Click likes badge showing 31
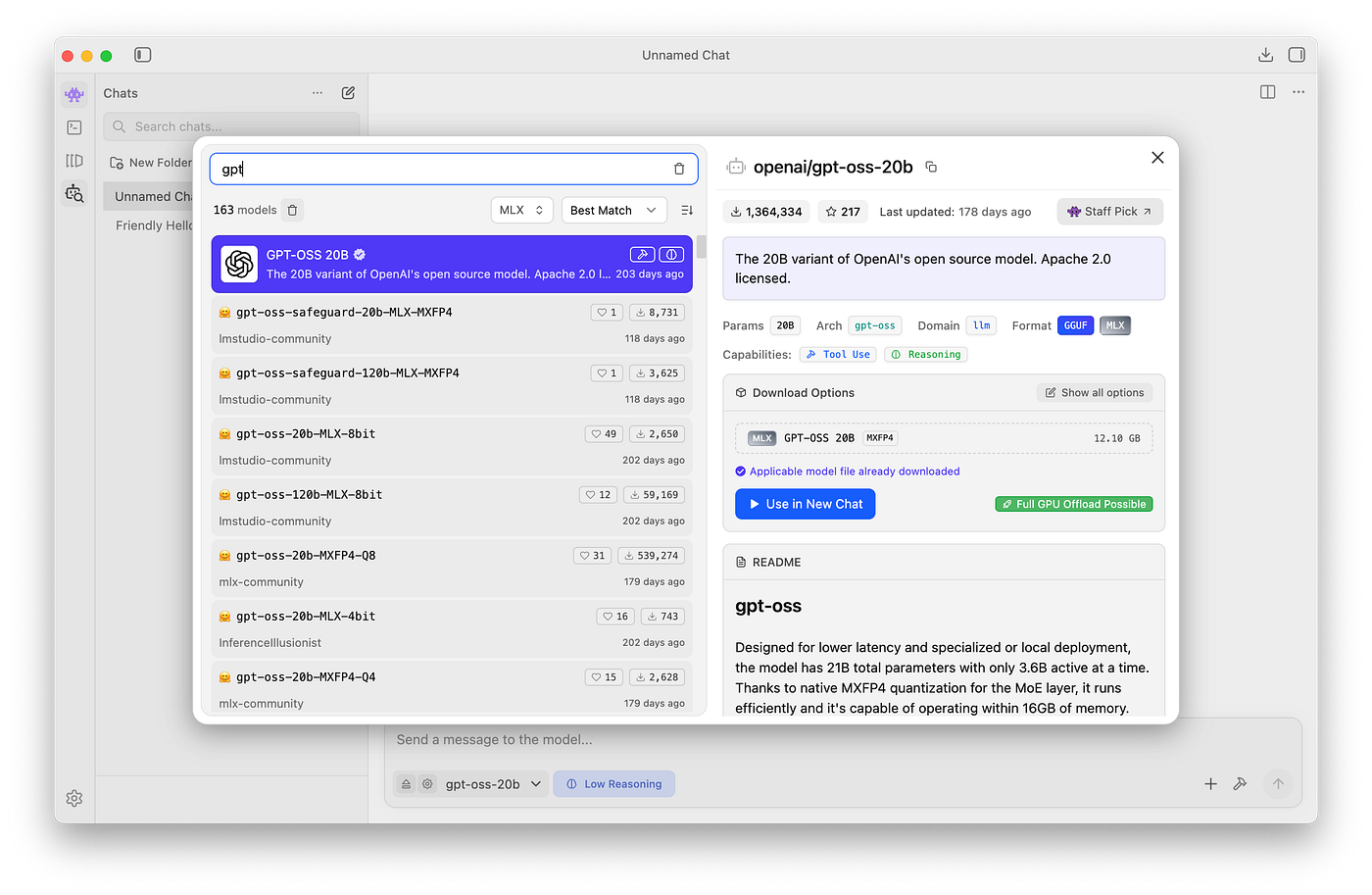This screenshot has width=1372, height=895. pyautogui.click(x=592, y=556)
